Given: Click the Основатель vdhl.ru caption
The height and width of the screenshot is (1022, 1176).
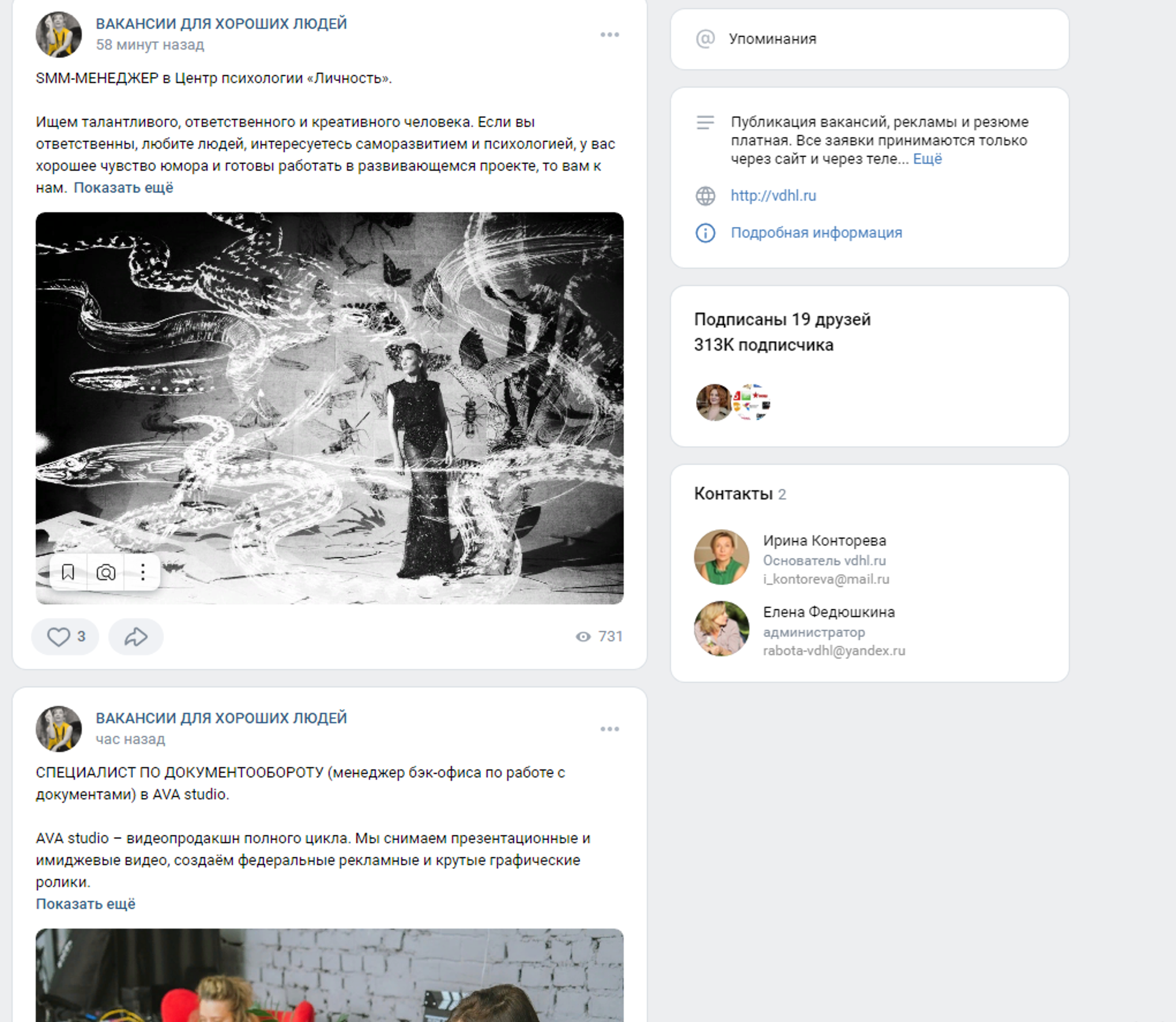Looking at the screenshot, I should [824, 561].
